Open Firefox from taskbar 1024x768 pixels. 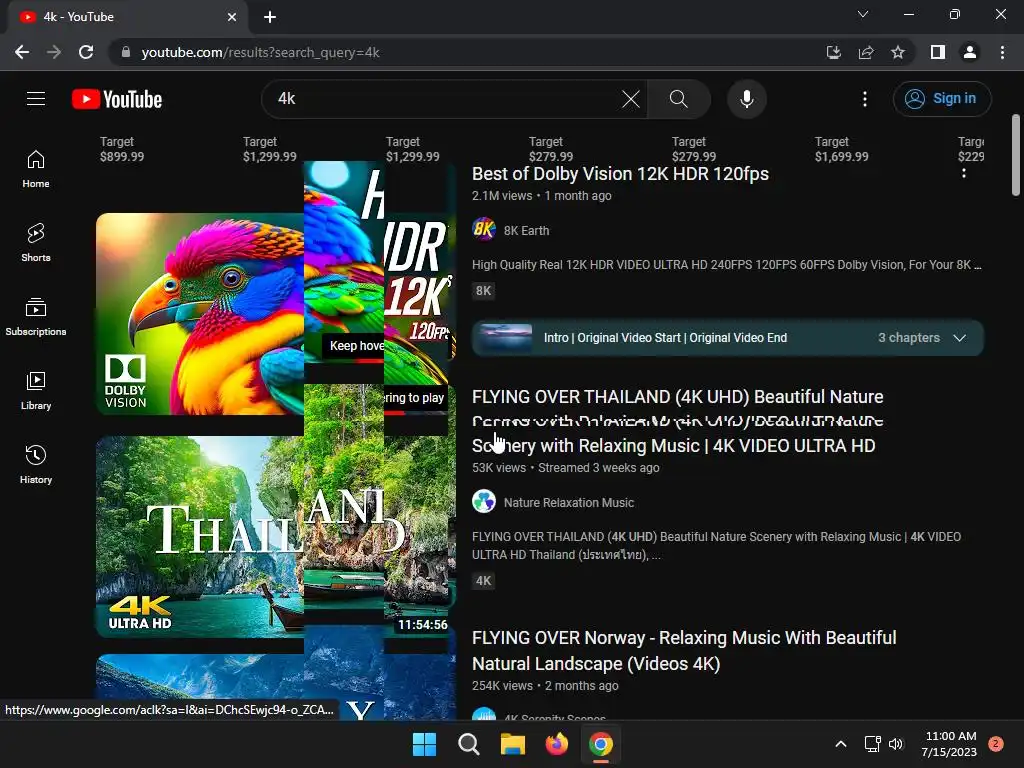(x=556, y=744)
